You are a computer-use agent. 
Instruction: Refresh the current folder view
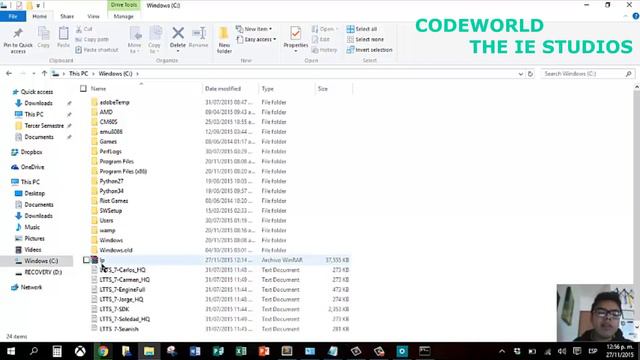tap(530, 74)
